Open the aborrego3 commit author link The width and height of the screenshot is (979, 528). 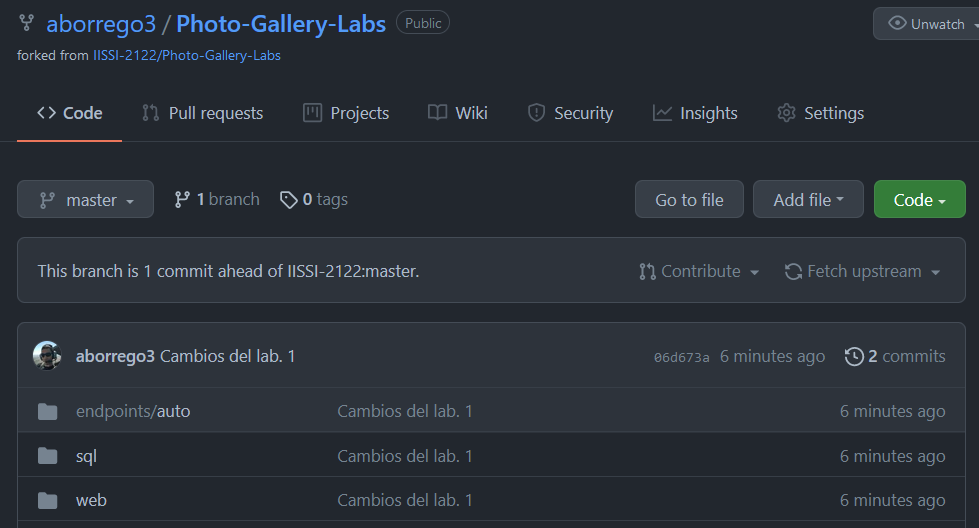pyautogui.click(x=115, y=356)
